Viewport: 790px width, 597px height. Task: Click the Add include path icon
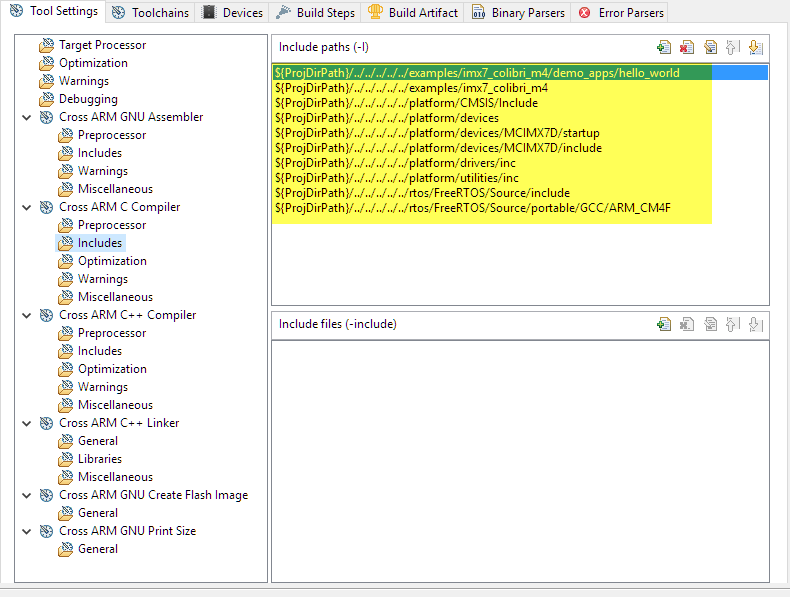pos(664,47)
